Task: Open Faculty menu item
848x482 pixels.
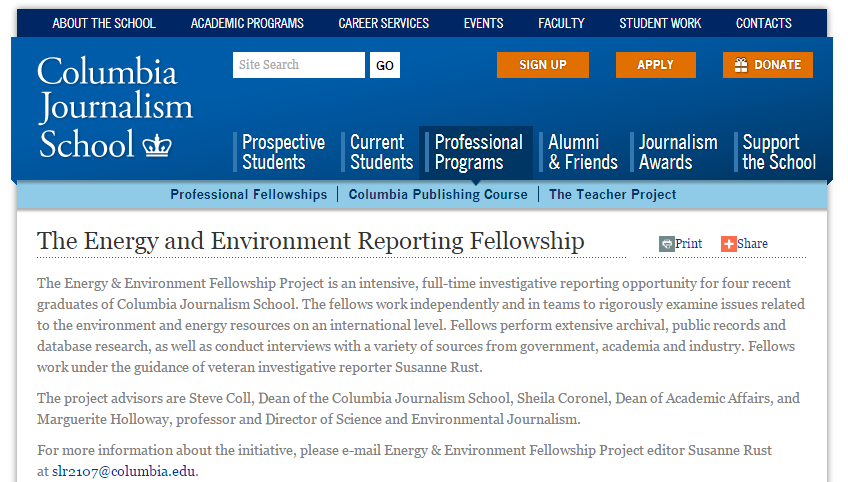Action: coord(561,23)
